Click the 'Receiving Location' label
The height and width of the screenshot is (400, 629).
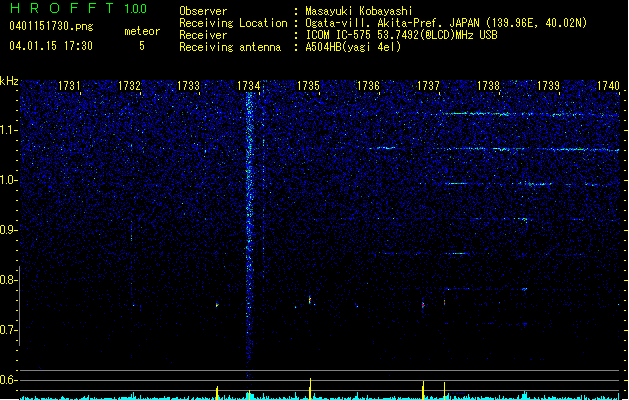pyautogui.click(x=233, y=23)
